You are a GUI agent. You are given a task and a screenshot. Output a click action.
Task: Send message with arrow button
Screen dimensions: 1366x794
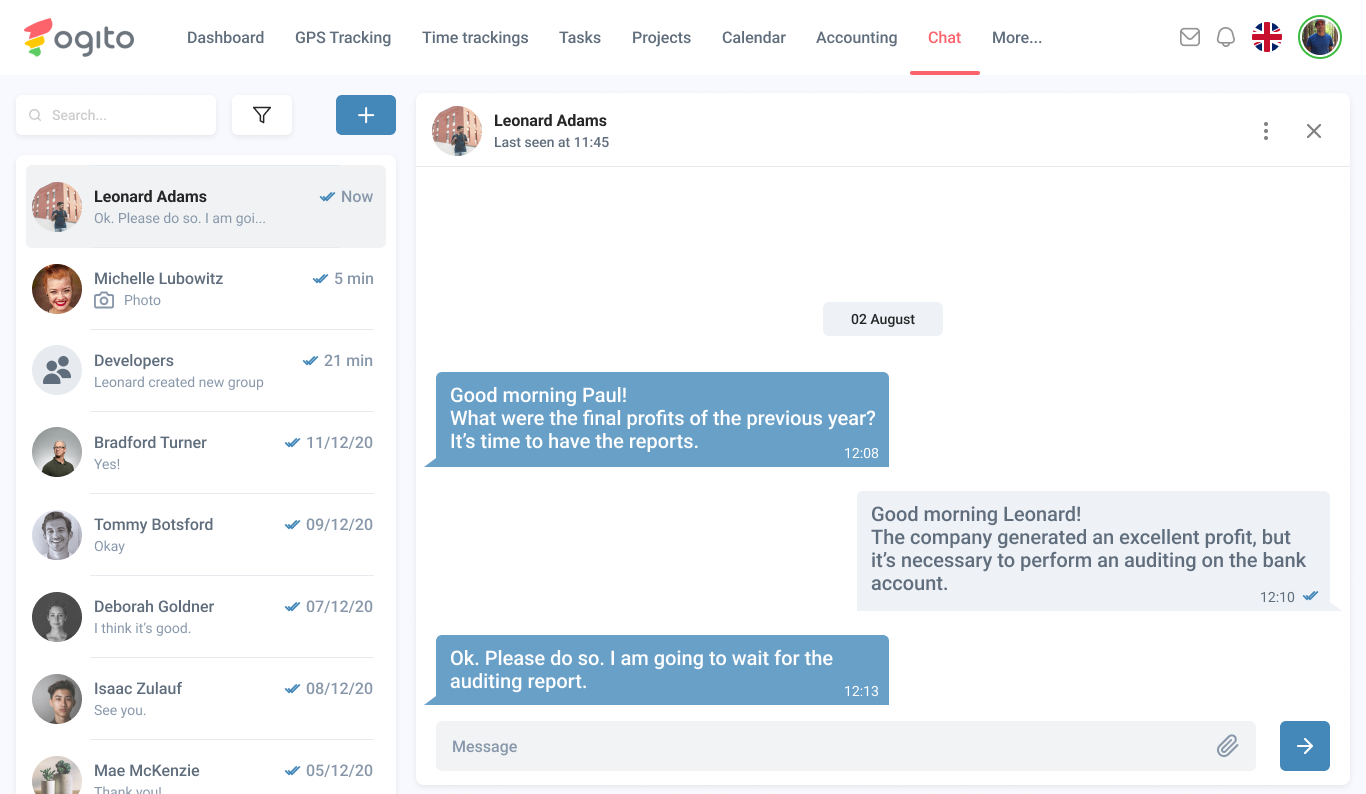click(x=1304, y=746)
